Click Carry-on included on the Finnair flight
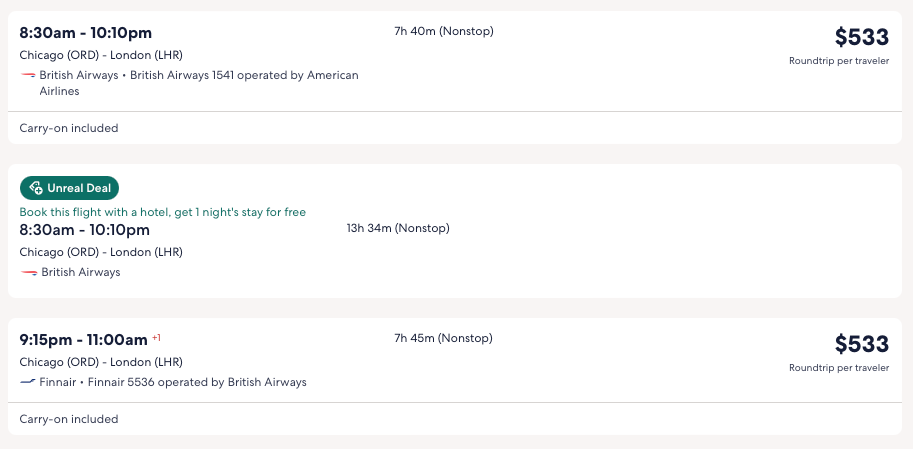This screenshot has width=913, height=449. pyautogui.click(x=69, y=419)
